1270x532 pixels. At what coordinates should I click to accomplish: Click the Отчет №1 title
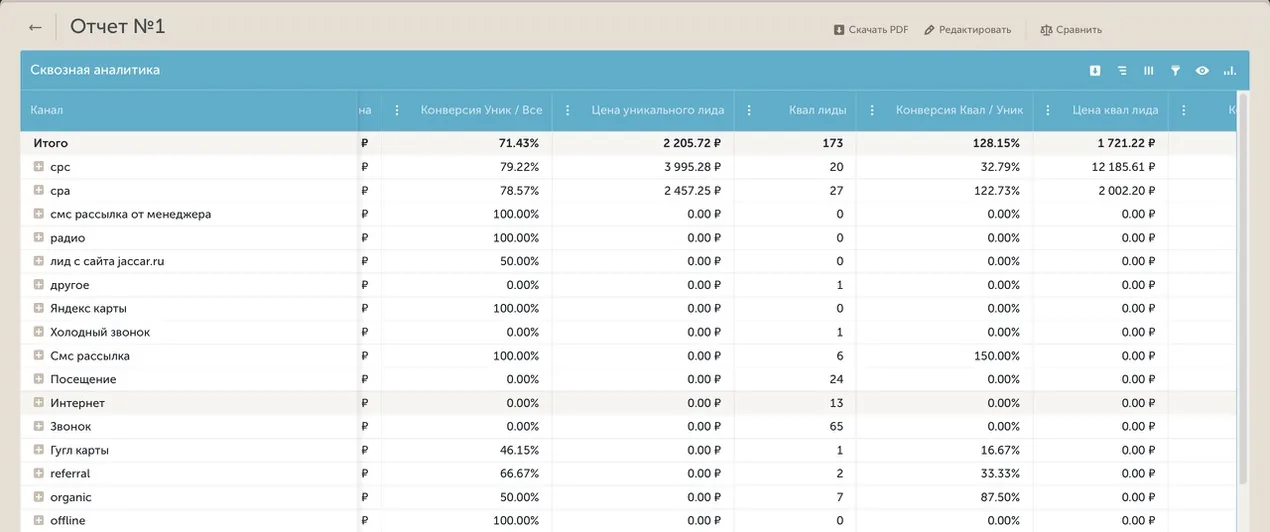click(117, 27)
